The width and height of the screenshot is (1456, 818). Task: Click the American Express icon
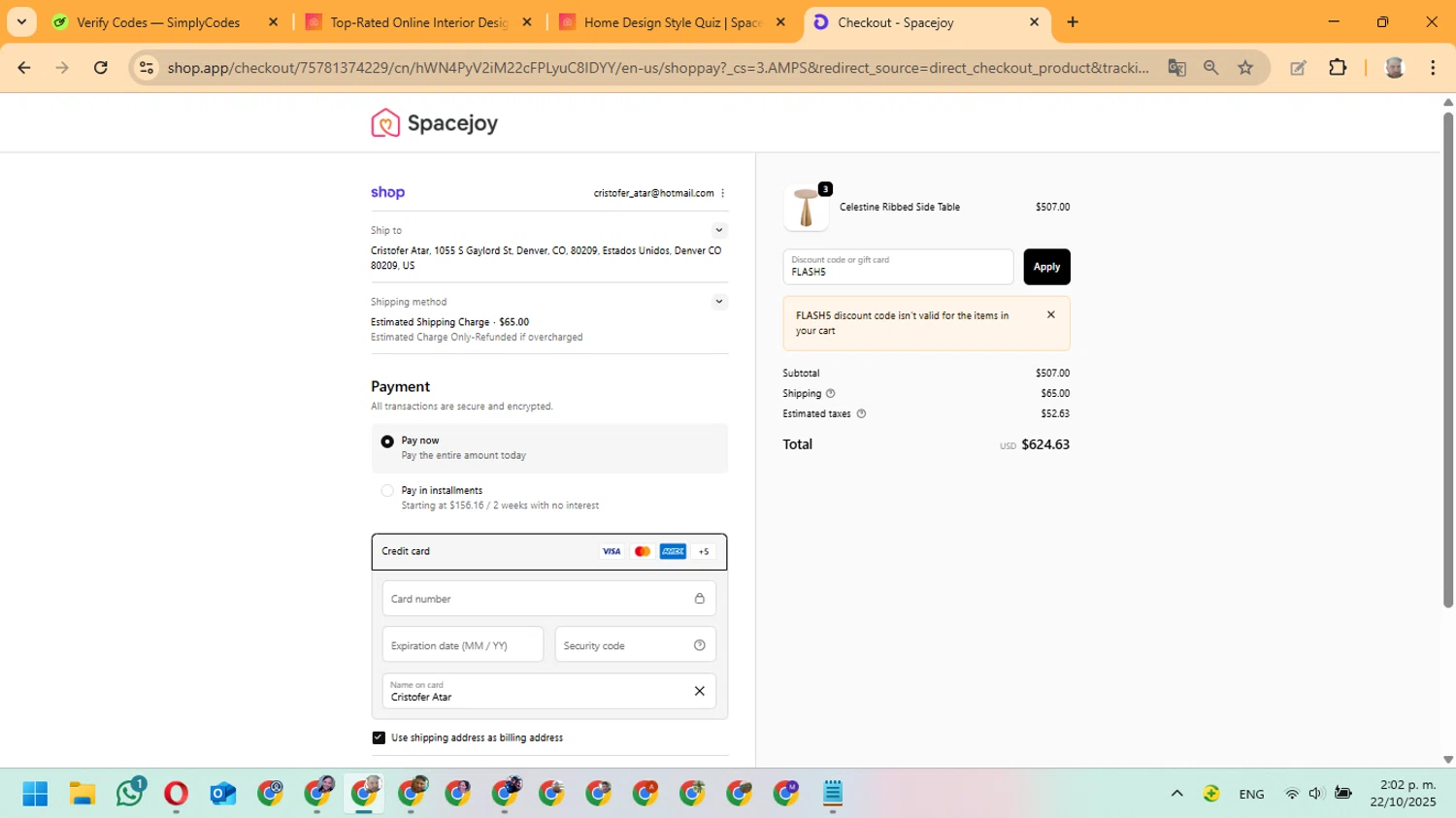click(673, 551)
